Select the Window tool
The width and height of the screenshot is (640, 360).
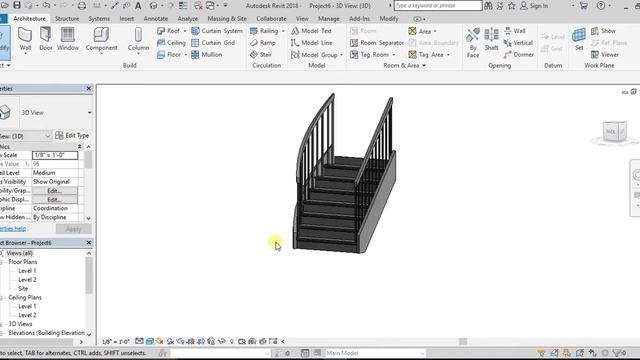(68, 40)
